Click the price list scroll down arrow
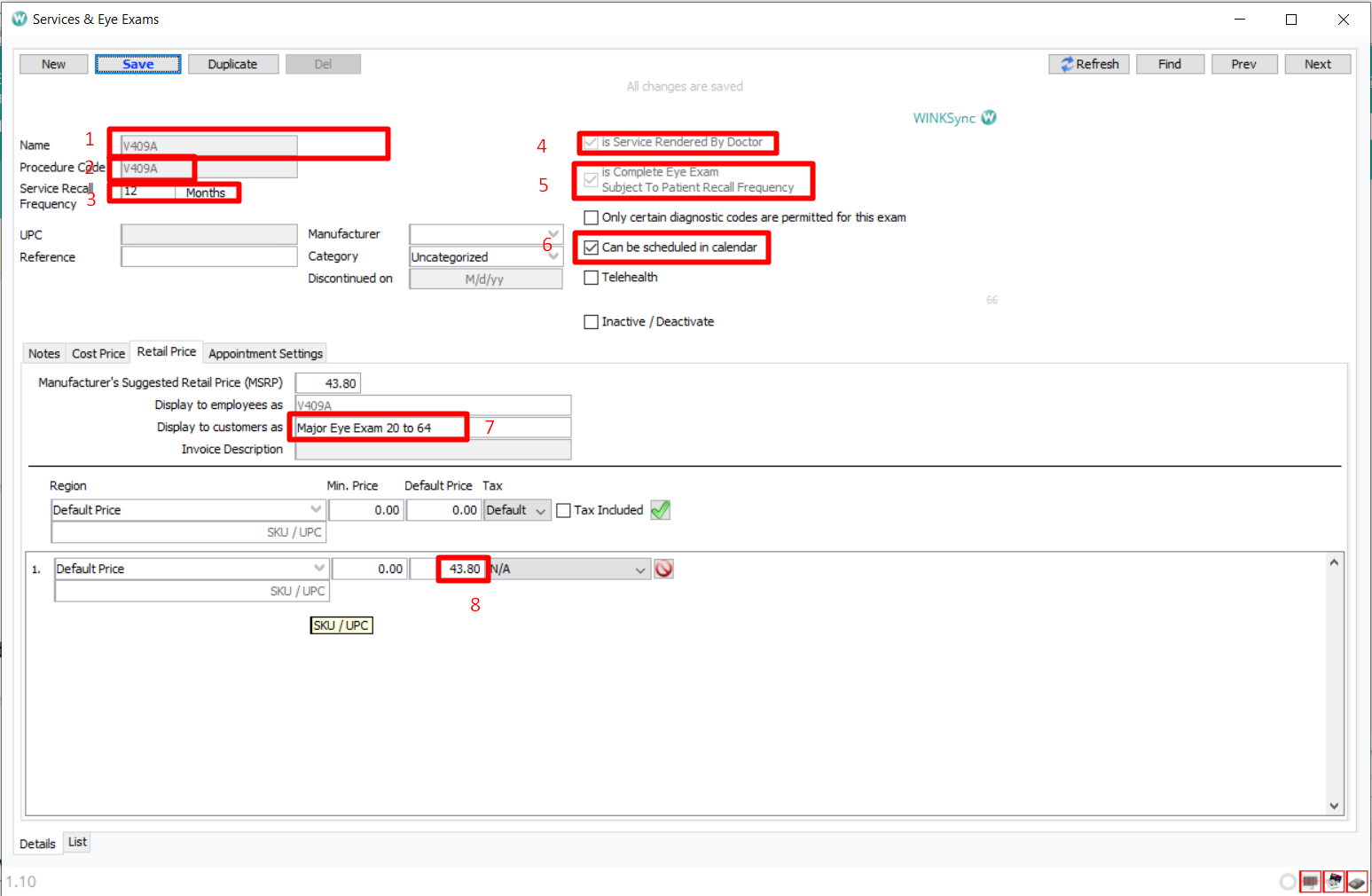The height and width of the screenshot is (896, 1372). click(x=1334, y=806)
